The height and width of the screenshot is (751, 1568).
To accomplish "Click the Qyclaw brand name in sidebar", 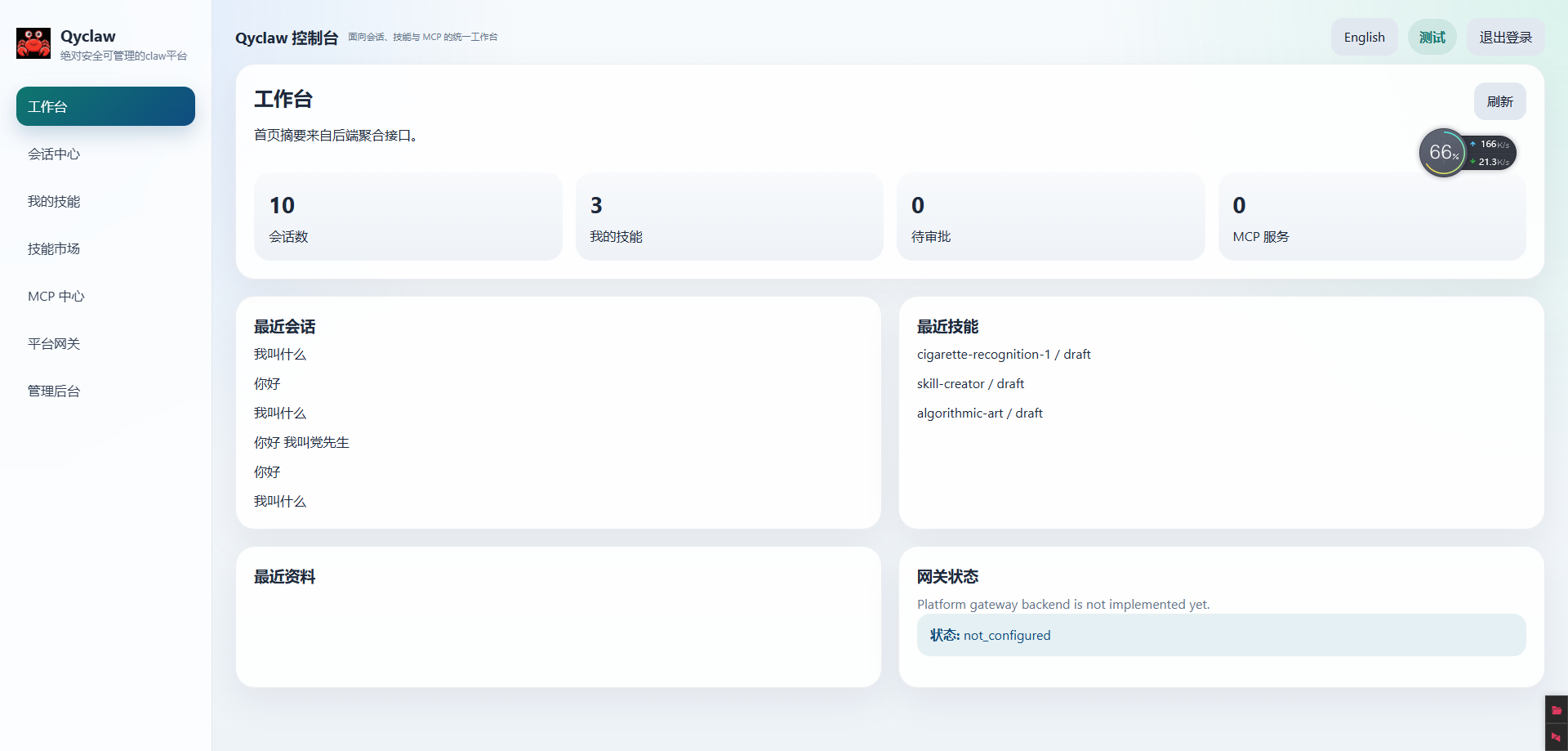I will pyautogui.click(x=88, y=36).
